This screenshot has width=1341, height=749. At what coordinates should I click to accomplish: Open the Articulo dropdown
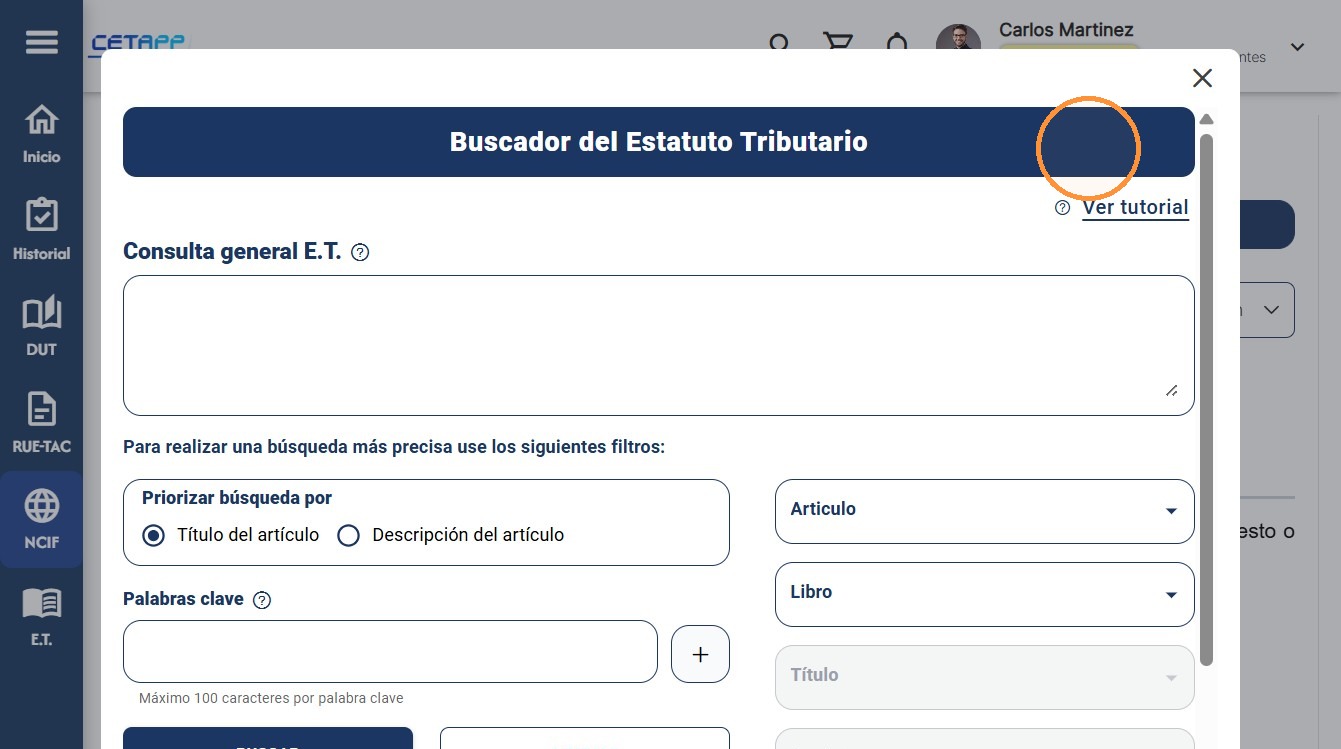(984, 511)
